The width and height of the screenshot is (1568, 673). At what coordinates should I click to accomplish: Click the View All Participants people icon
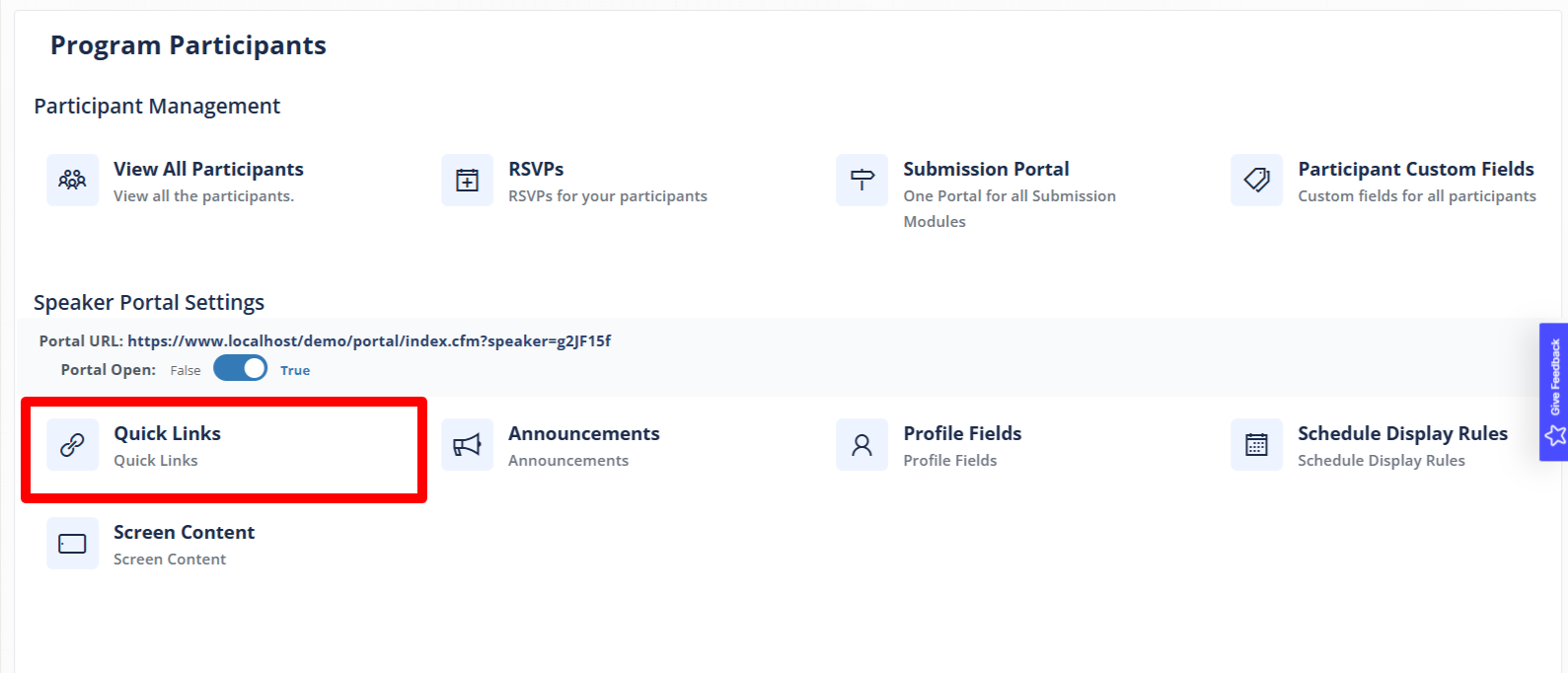tap(72, 180)
